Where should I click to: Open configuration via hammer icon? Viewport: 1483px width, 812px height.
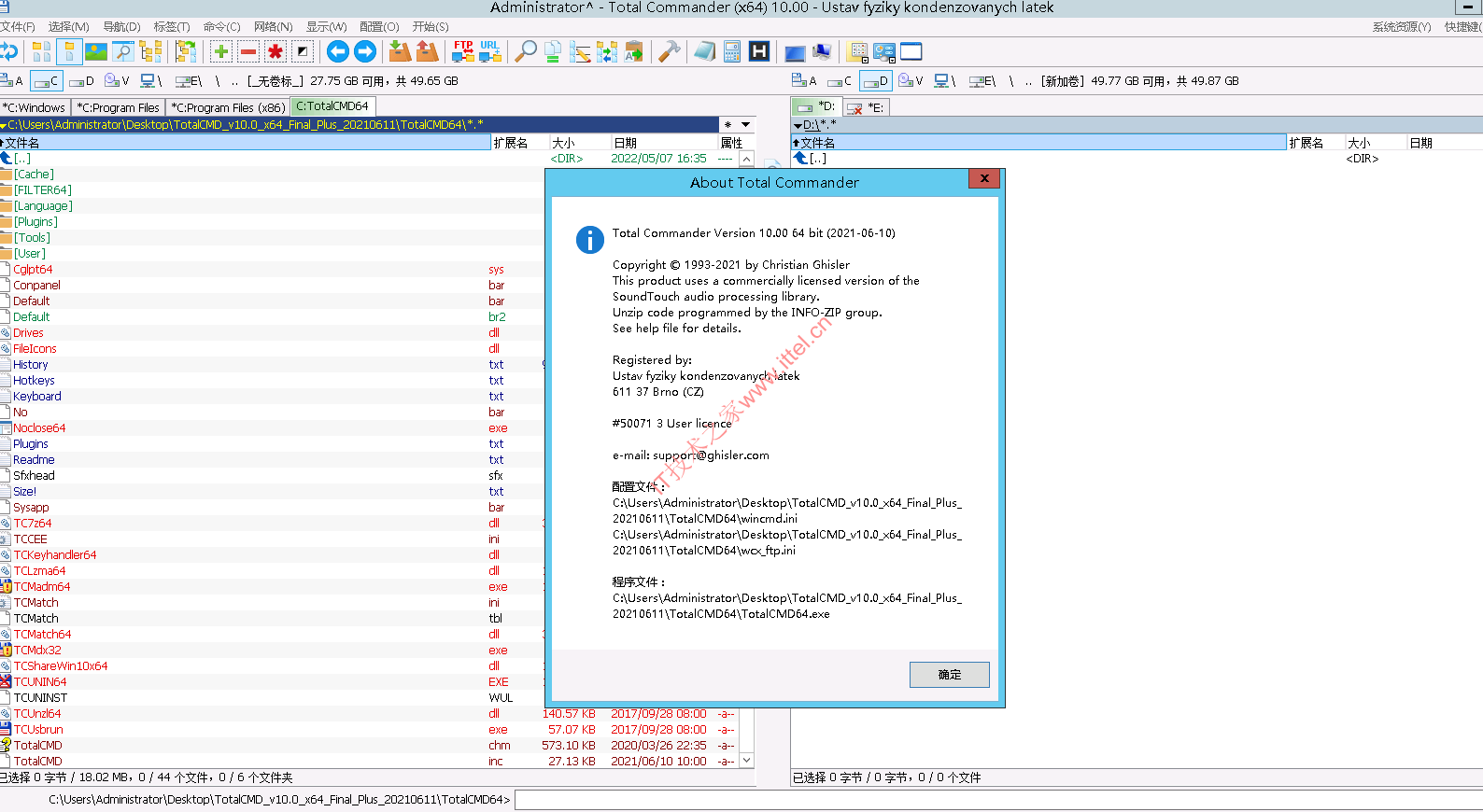[669, 51]
